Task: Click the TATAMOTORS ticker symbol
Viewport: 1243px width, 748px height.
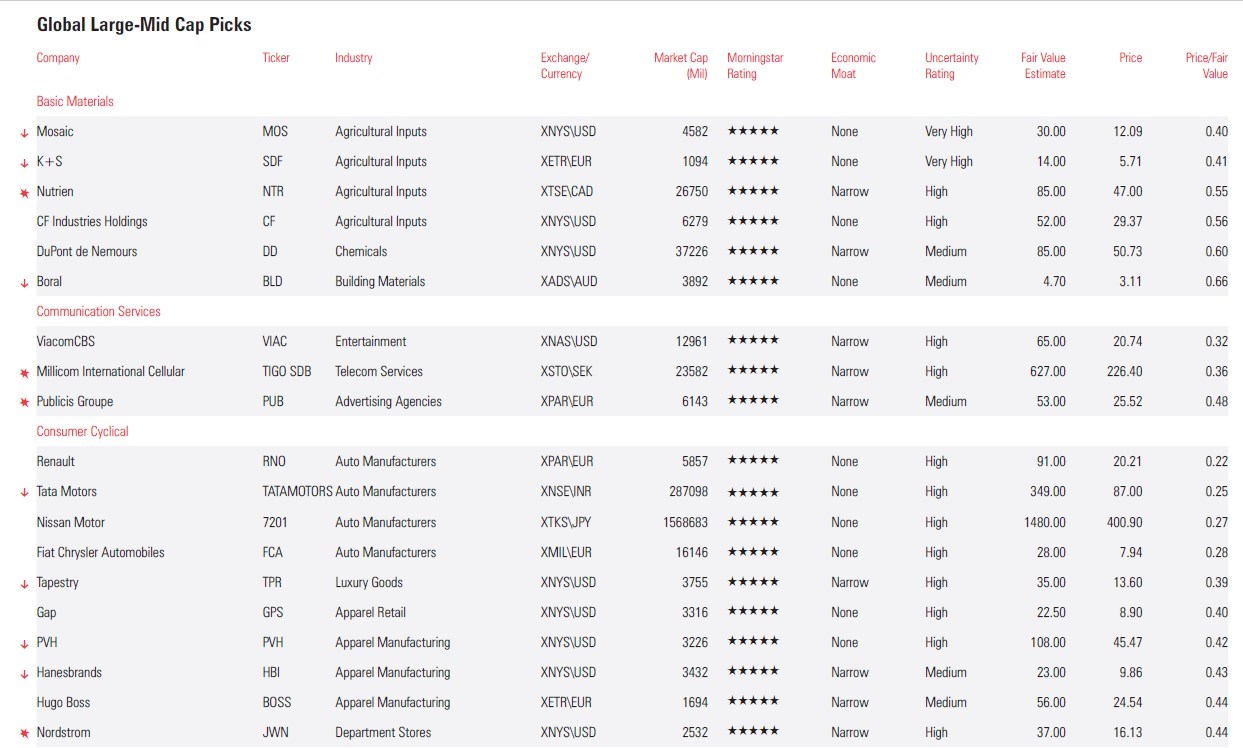Action: [297, 491]
